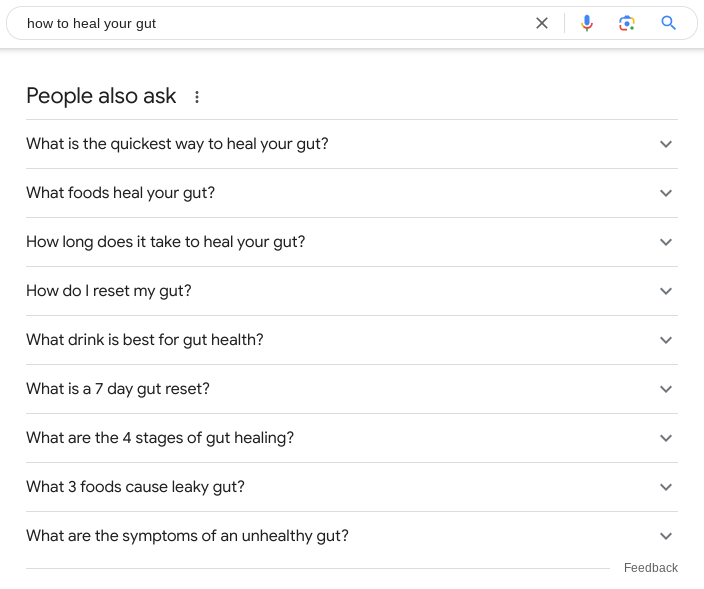The height and width of the screenshot is (589, 704).
Task: Expand "How long does it take to heal your gut?"
Action: click(165, 242)
